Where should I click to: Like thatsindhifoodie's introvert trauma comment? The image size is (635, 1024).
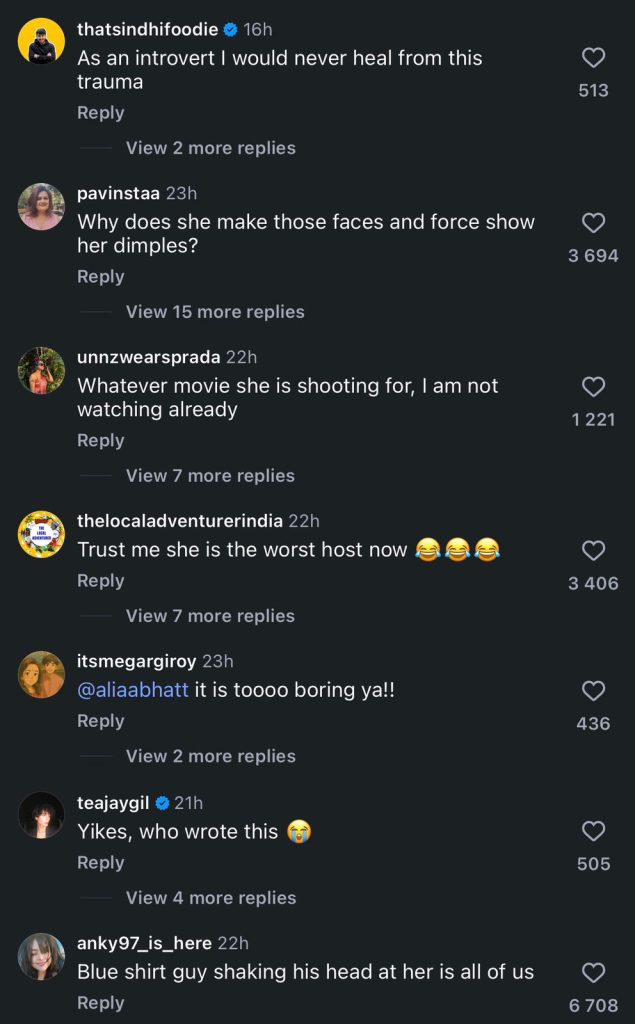[x=593, y=58]
